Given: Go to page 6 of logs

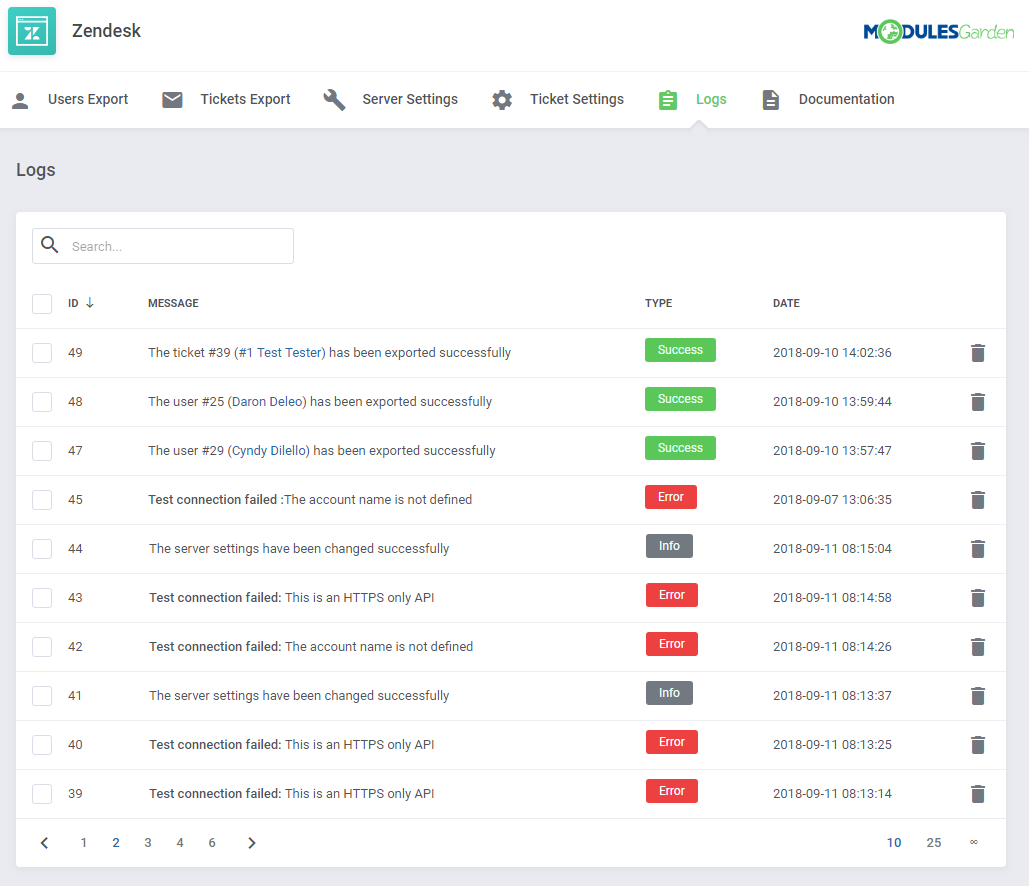Looking at the screenshot, I should 212,843.
